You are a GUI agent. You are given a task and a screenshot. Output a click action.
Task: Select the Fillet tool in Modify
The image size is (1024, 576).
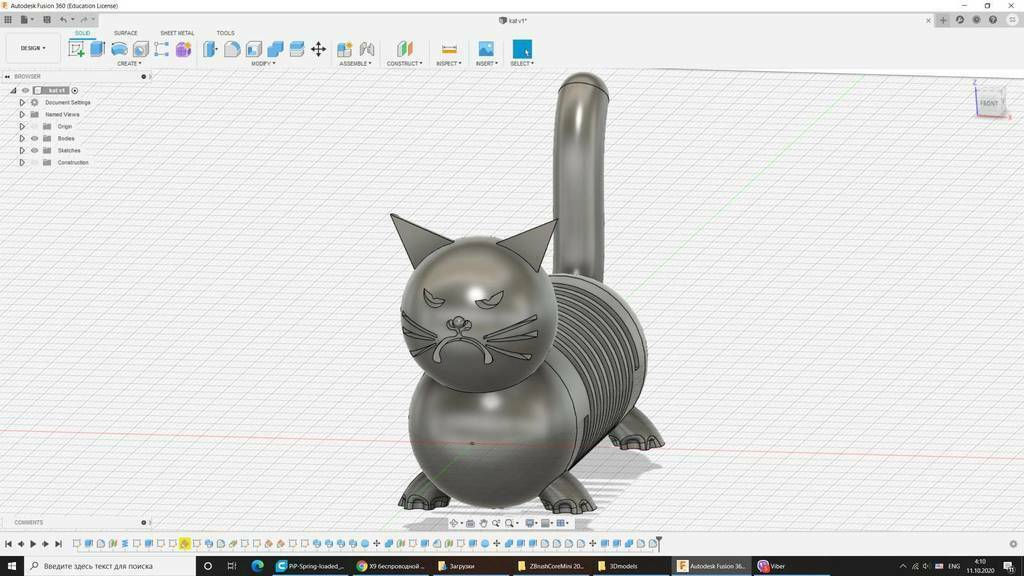(232, 48)
